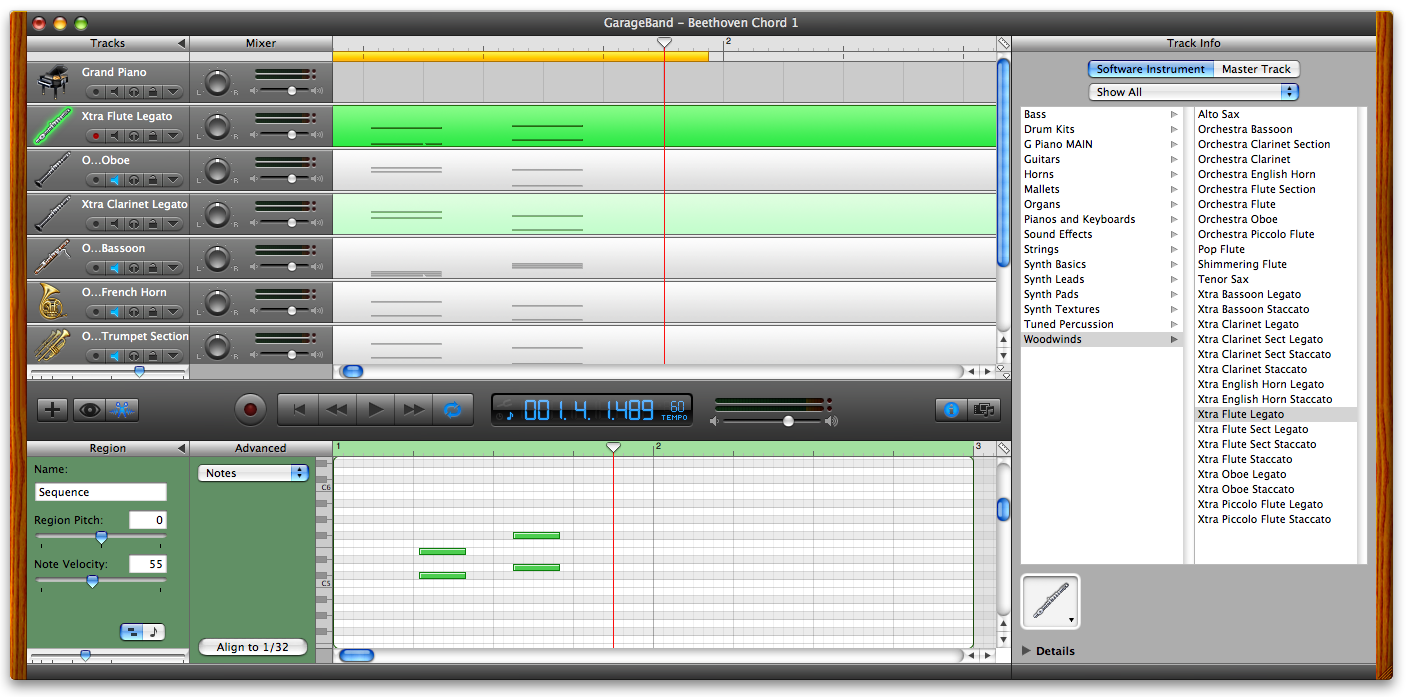Unmute the O...Oboe track
Image resolution: width=1406 pixels, height=697 pixels.
coord(115,180)
